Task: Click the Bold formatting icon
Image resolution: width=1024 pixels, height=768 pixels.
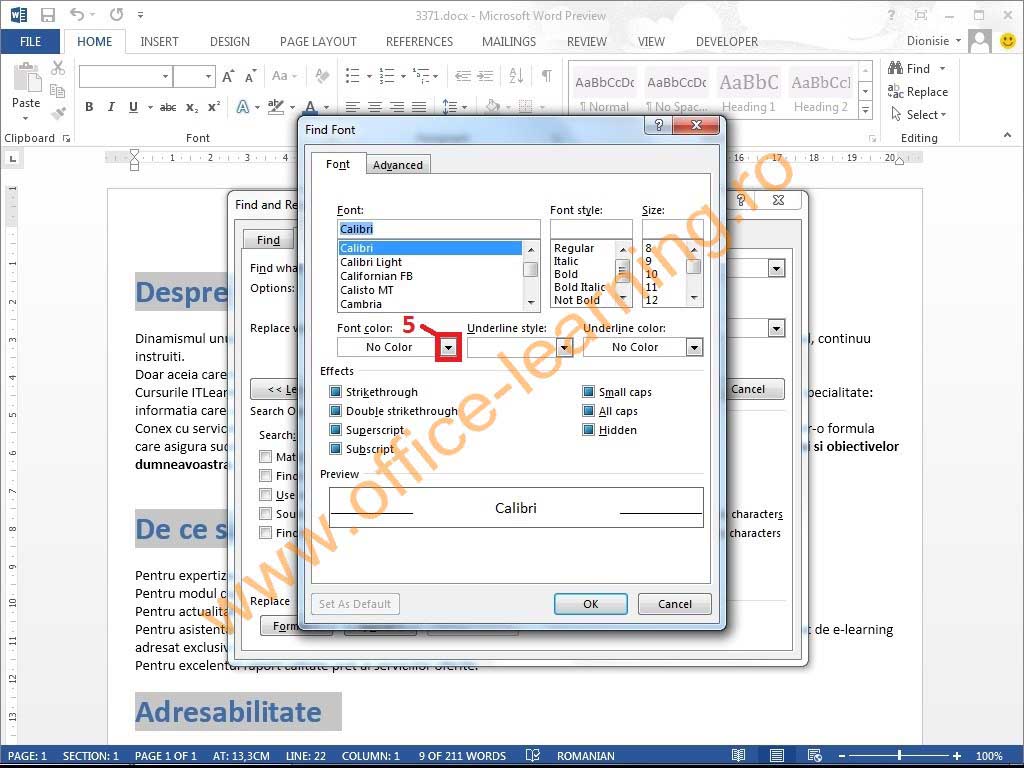Action: pos(89,107)
